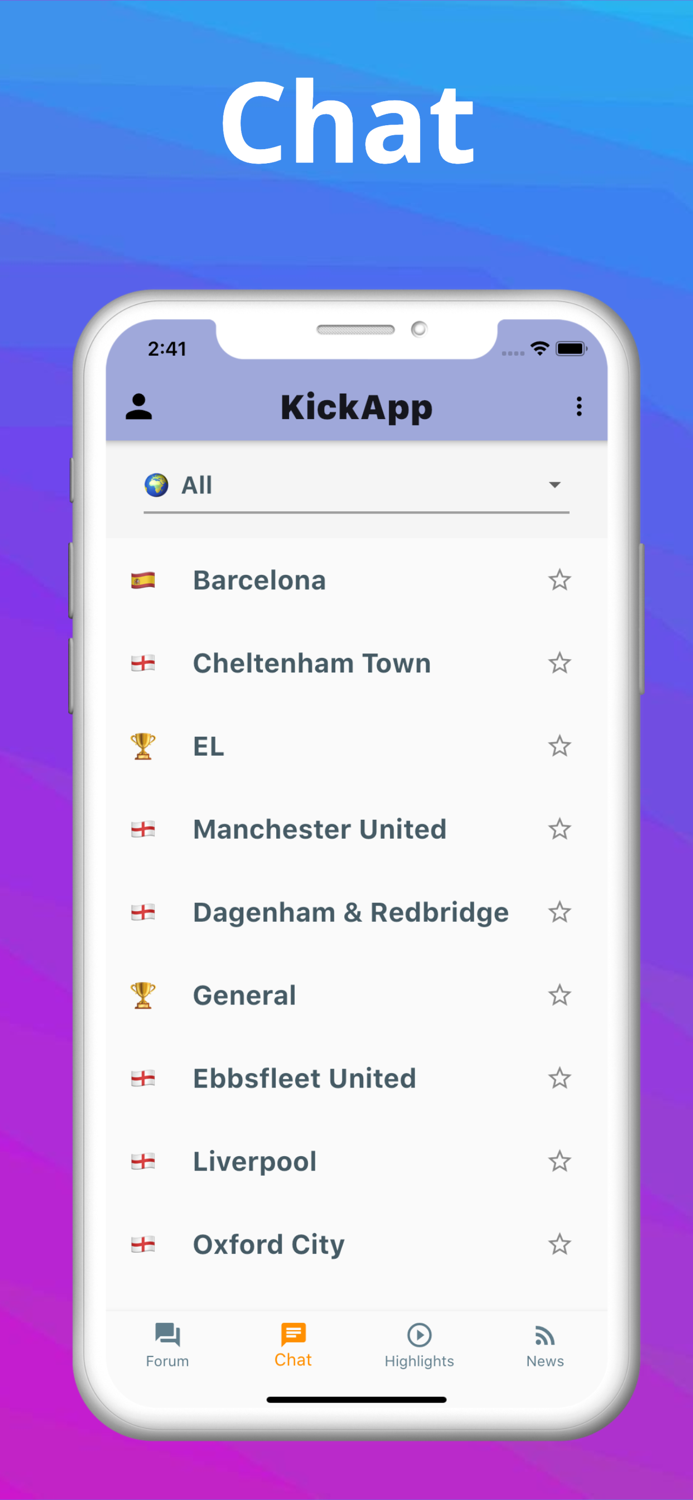
Task: Star the Manchester United channel
Action: pyautogui.click(x=559, y=829)
